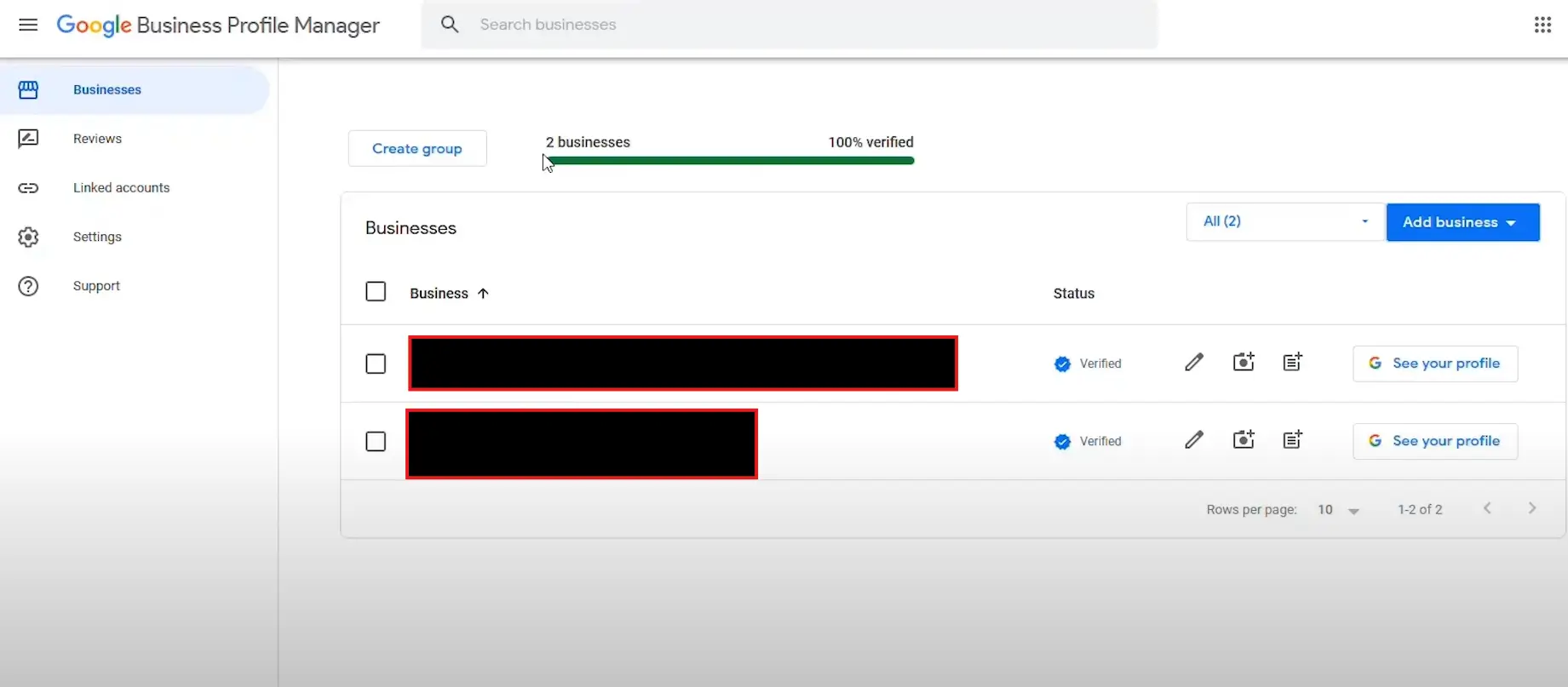1568x687 pixels.
Task: Open the Rows per page dropdown
Action: pyautogui.click(x=1338, y=510)
